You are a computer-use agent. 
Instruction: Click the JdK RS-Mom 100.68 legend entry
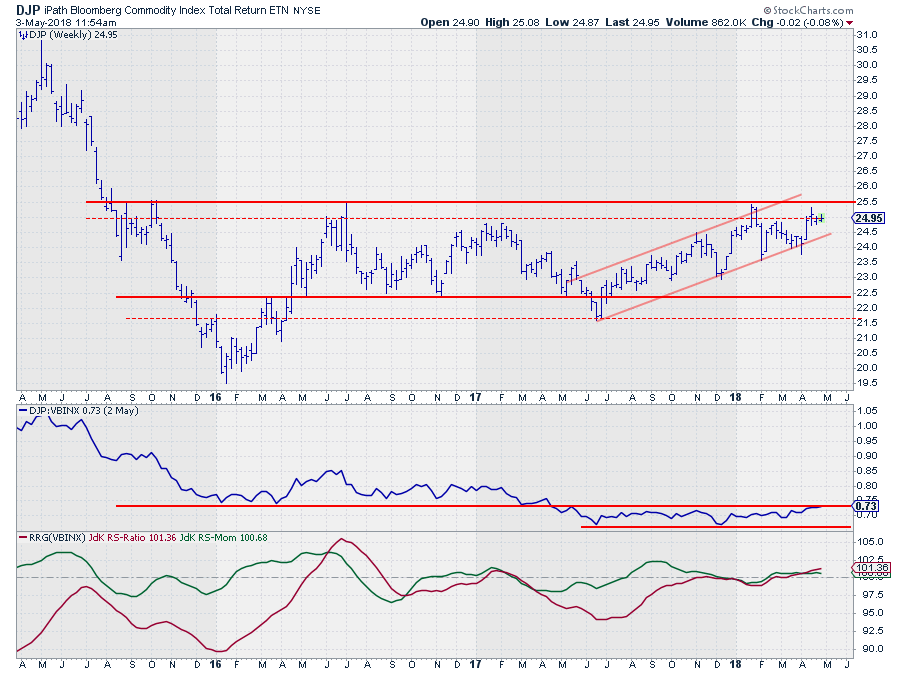coord(223,538)
